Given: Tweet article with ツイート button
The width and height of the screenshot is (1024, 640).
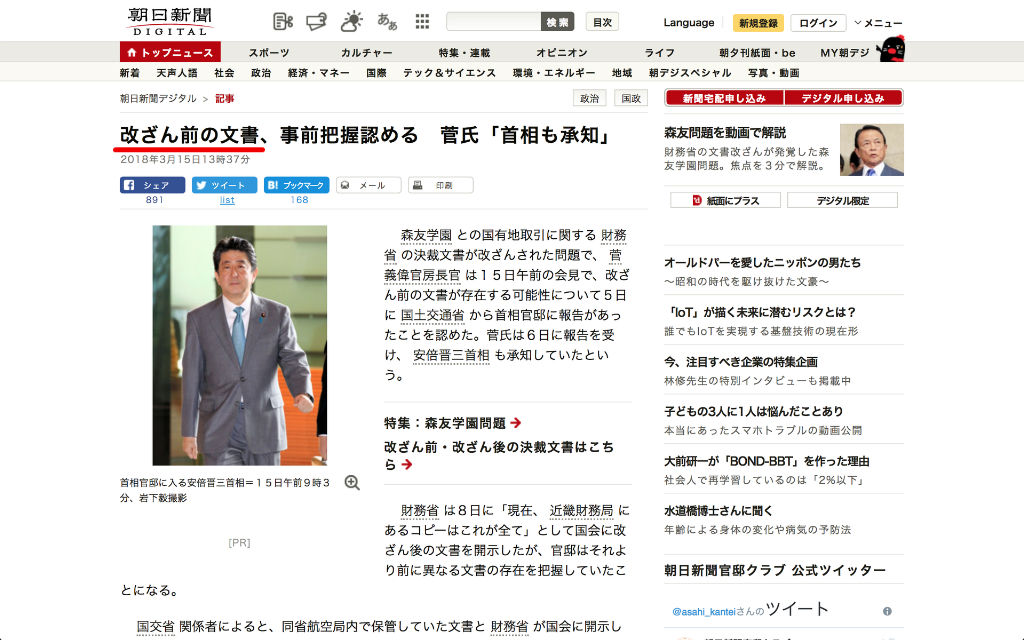Looking at the screenshot, I should coord(224,185).
